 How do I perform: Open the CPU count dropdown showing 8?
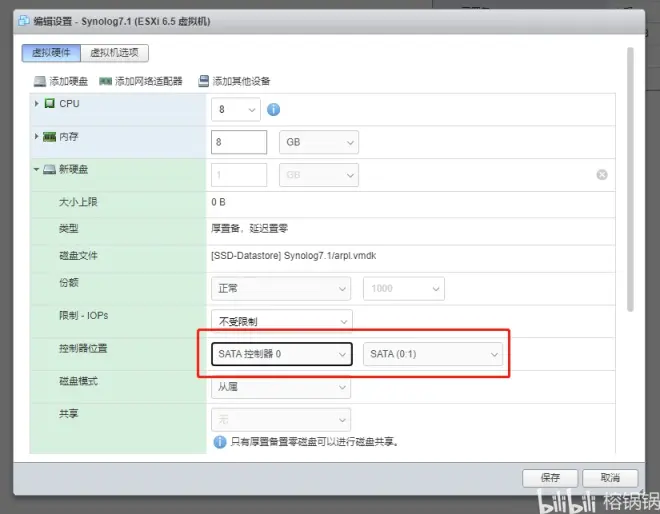click(x=236, y=109)
